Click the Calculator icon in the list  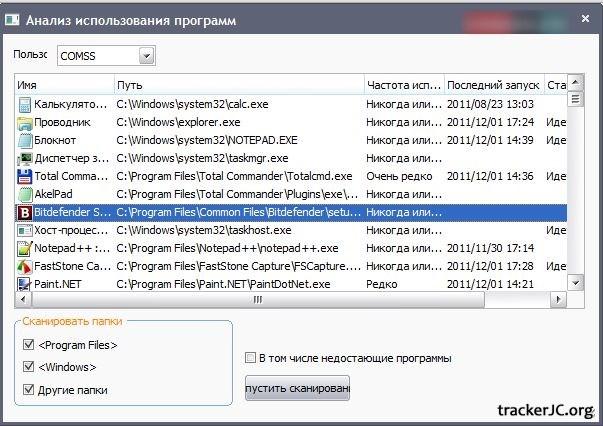(x=25, y=104)
